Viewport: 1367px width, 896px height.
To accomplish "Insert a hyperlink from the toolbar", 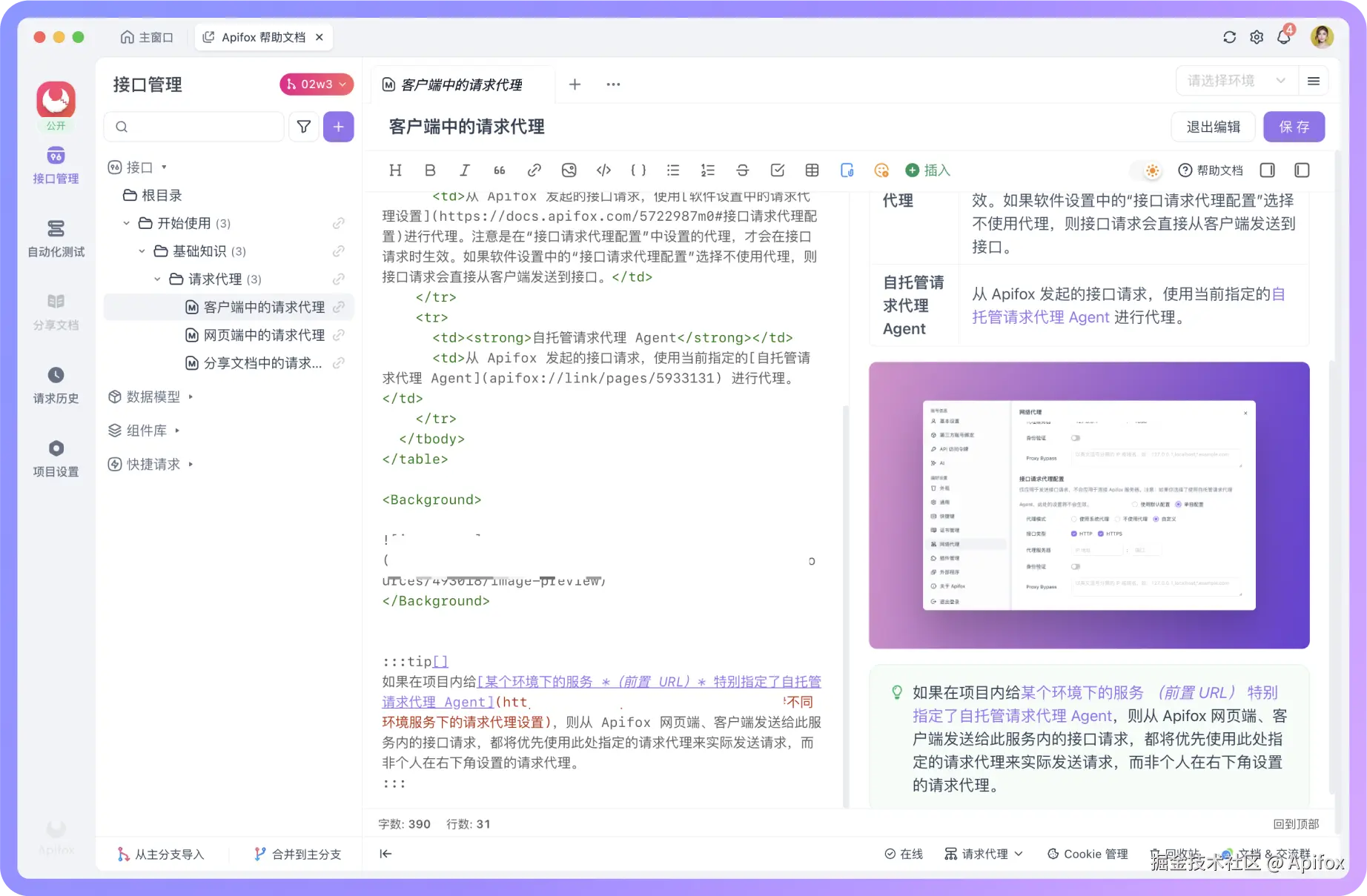I will (x=534, y=170).
